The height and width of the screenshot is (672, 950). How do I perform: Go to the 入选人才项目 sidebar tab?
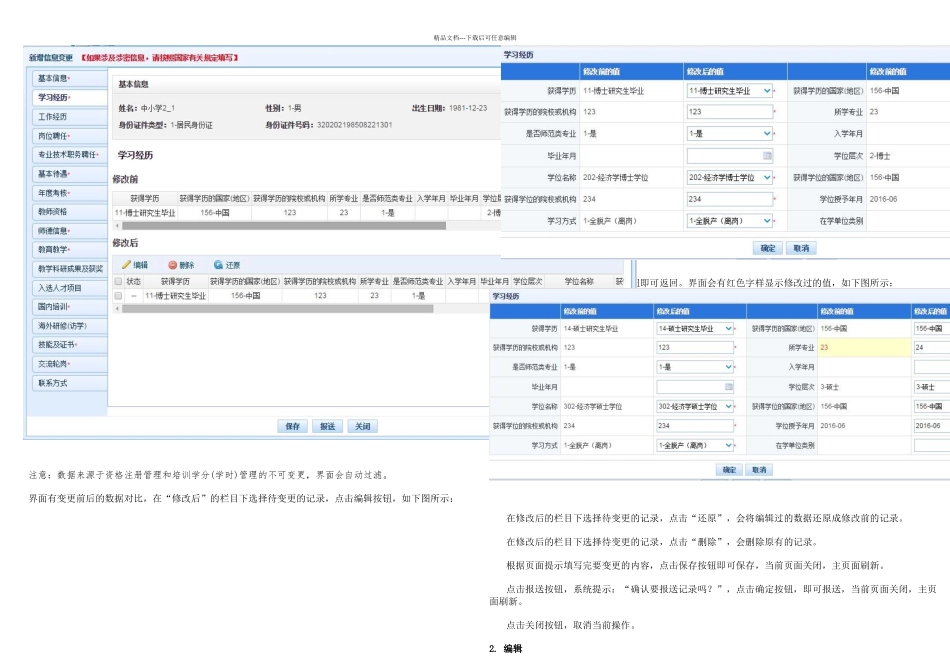(x=69, y=288)
